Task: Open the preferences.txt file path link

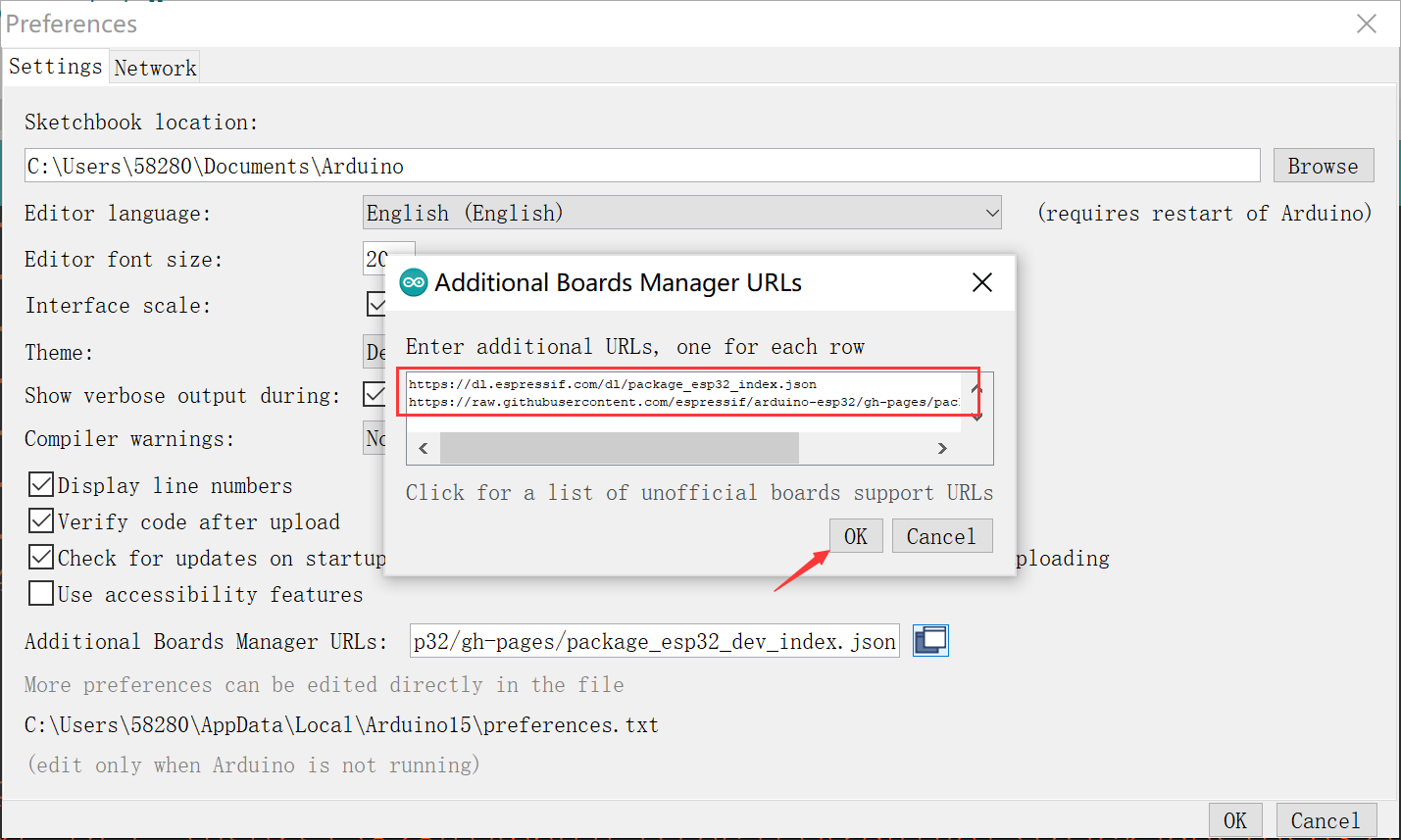Action: [341, 725]
